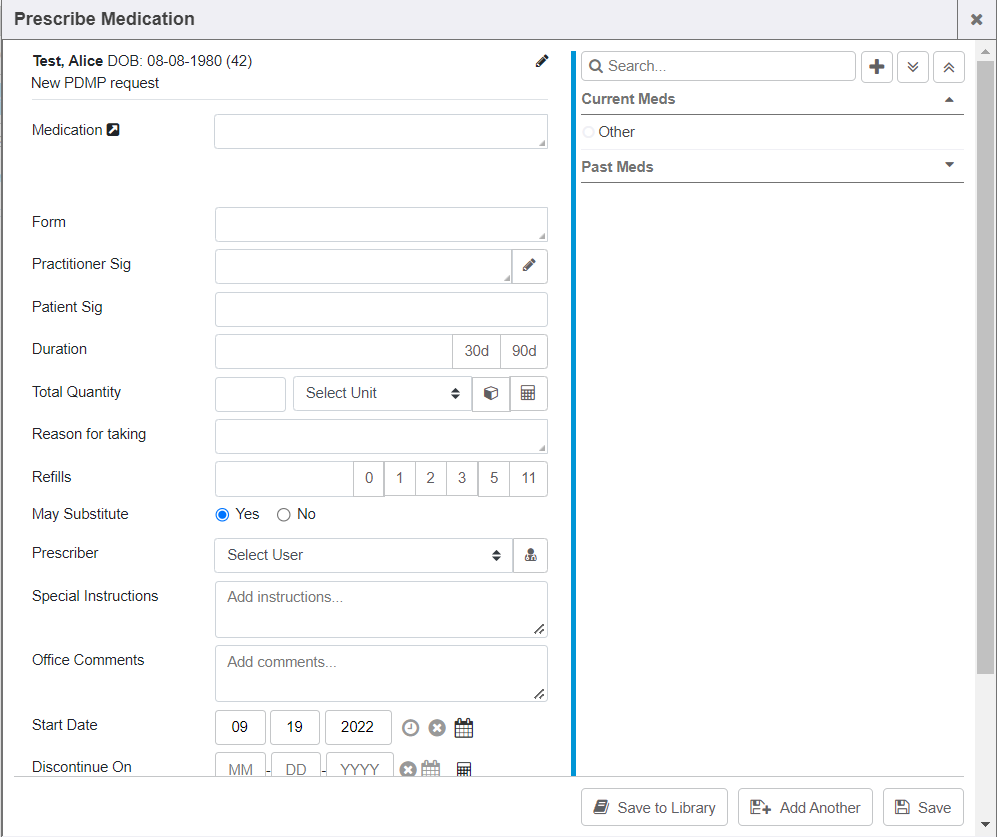Open the Select User prescriber dropdown
This screenshot has height=837, width=997.
click(x=363, y=555)
